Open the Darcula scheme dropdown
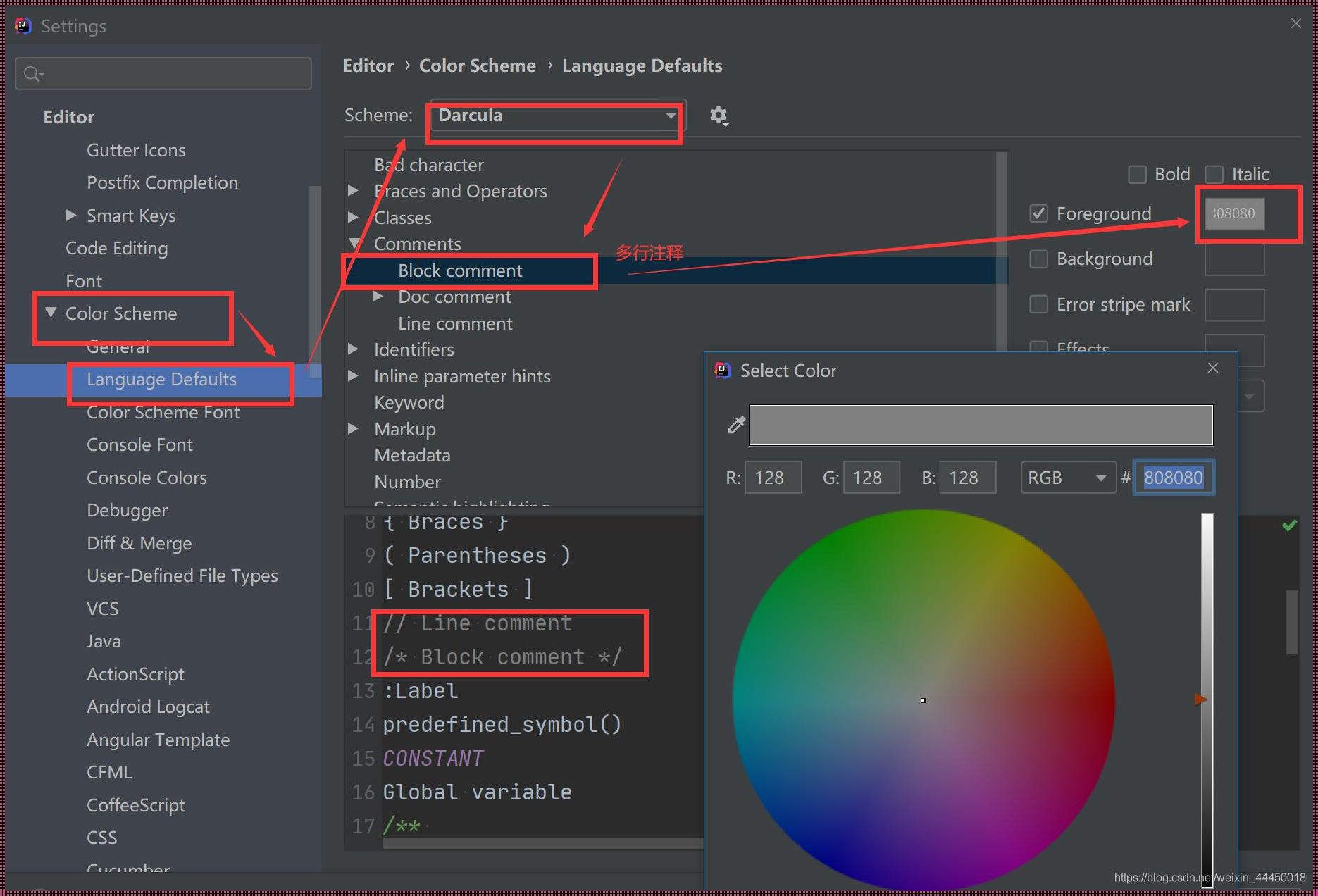Viewport: 1318px width, 896px height. [557, 115]
